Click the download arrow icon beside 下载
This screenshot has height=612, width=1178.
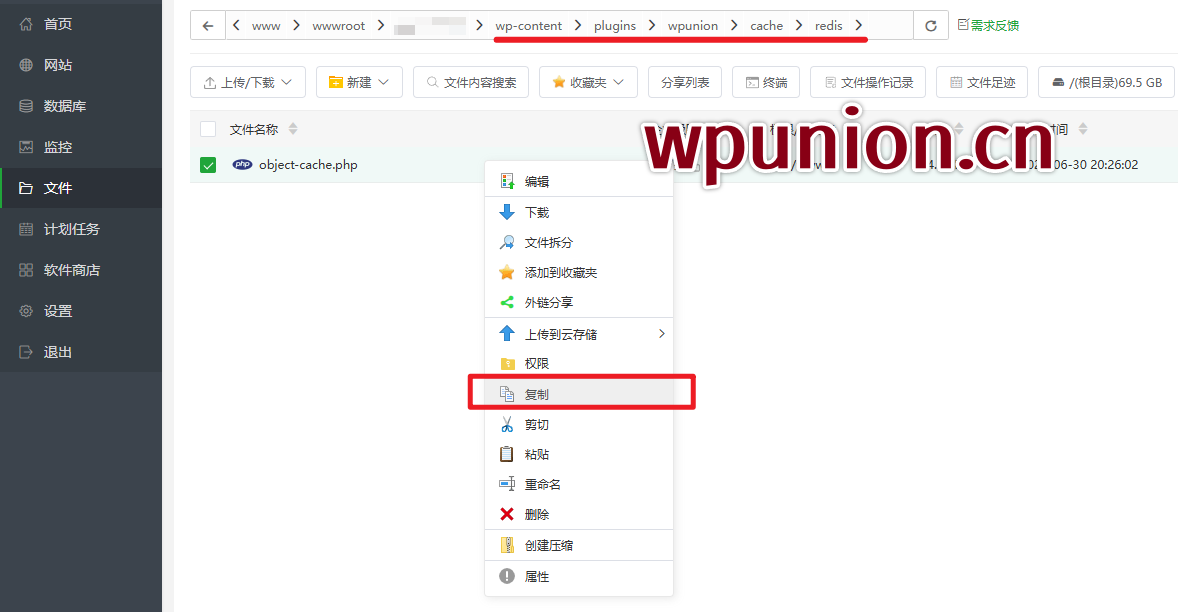click(x=507, y=212)
